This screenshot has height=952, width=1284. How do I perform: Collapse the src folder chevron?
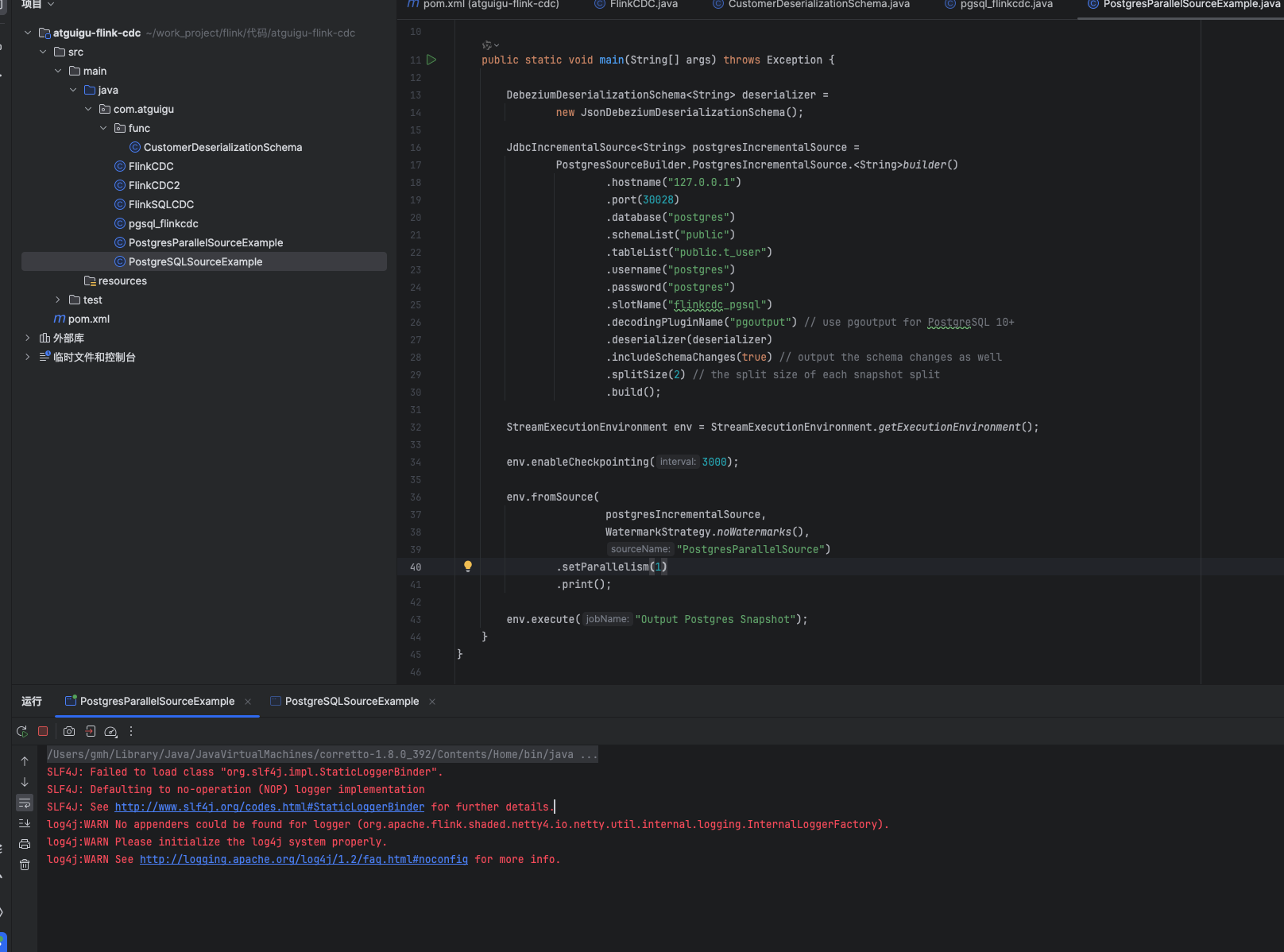coord(43,52)
